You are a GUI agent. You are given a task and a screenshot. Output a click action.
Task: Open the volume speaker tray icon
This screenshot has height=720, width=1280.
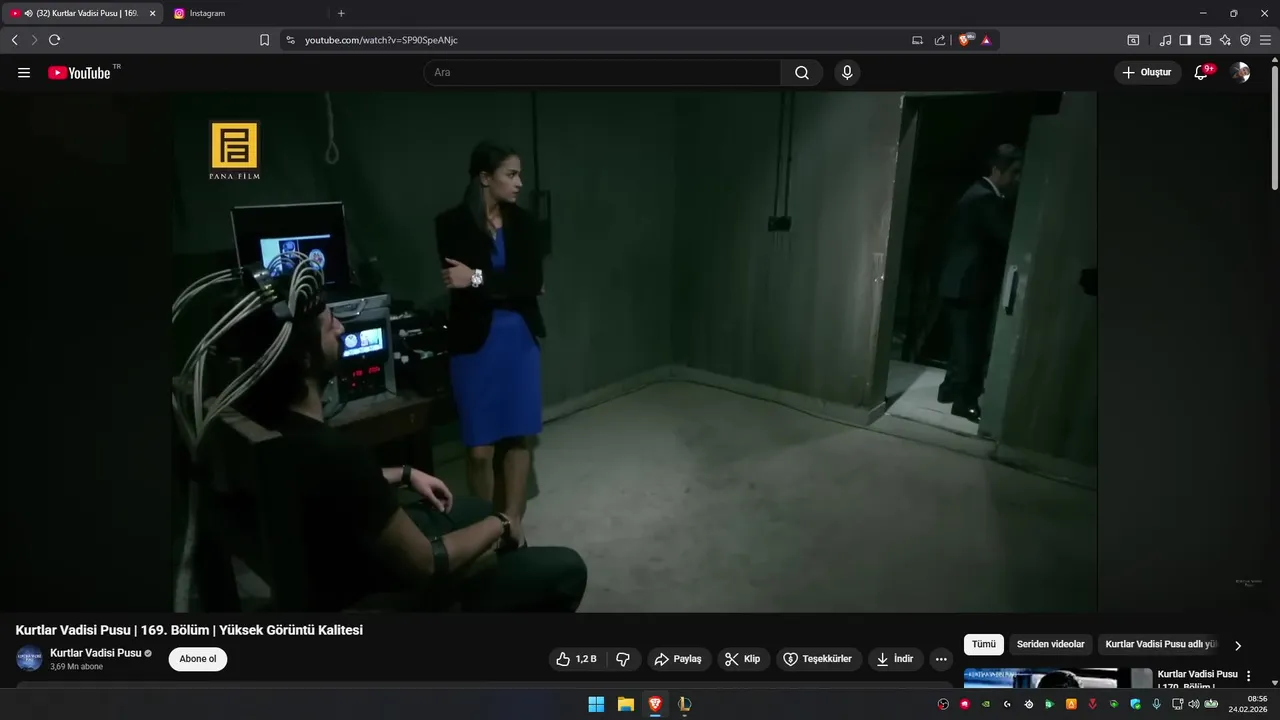pos(1193,704)
